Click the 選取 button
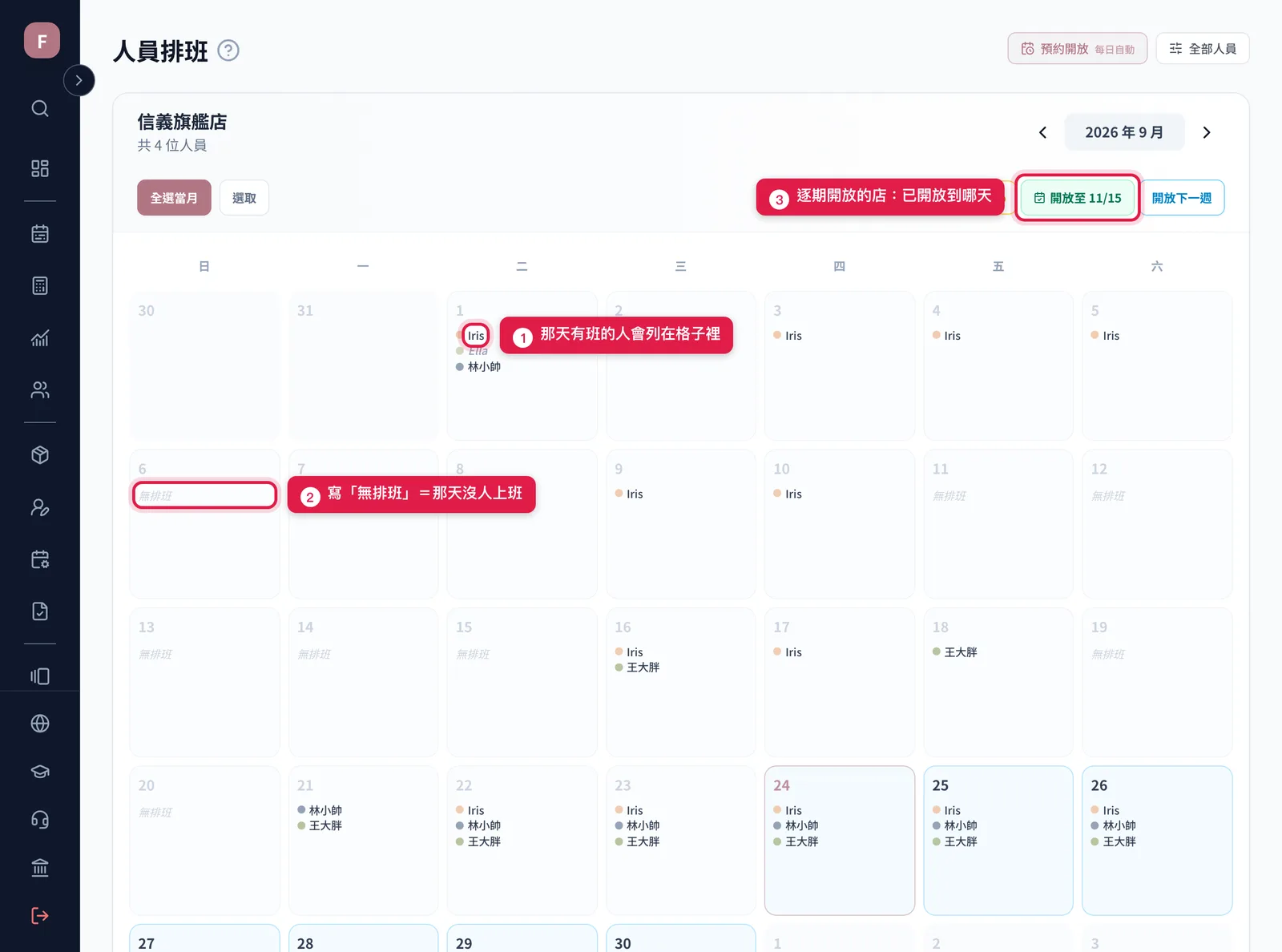Viewport: 1282px width, 952px height. tap(244, 198)
